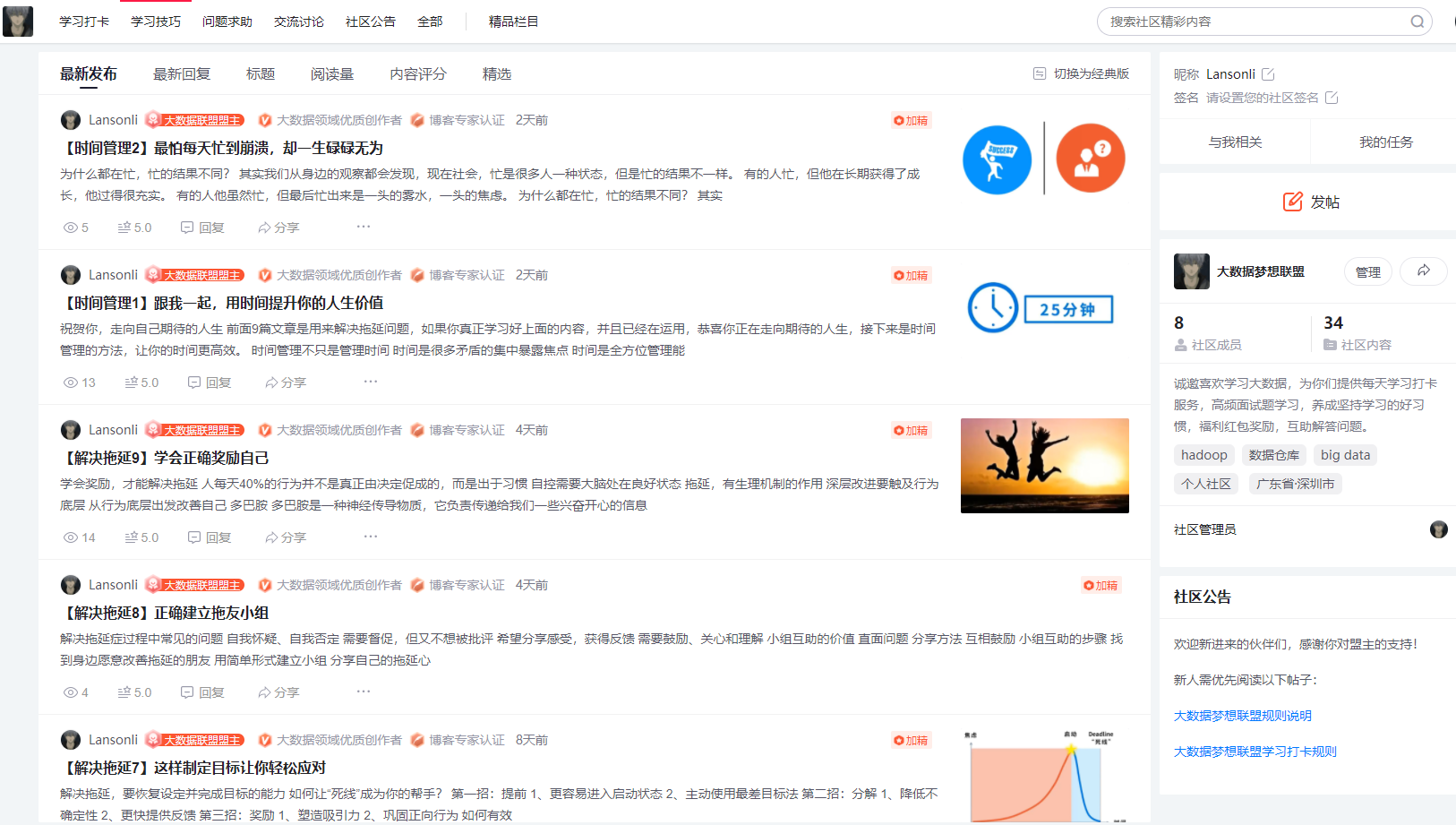Click the big data tag
This screenshot has height=825, width=1456.
pyautogui.click(x=1346, y=455)
